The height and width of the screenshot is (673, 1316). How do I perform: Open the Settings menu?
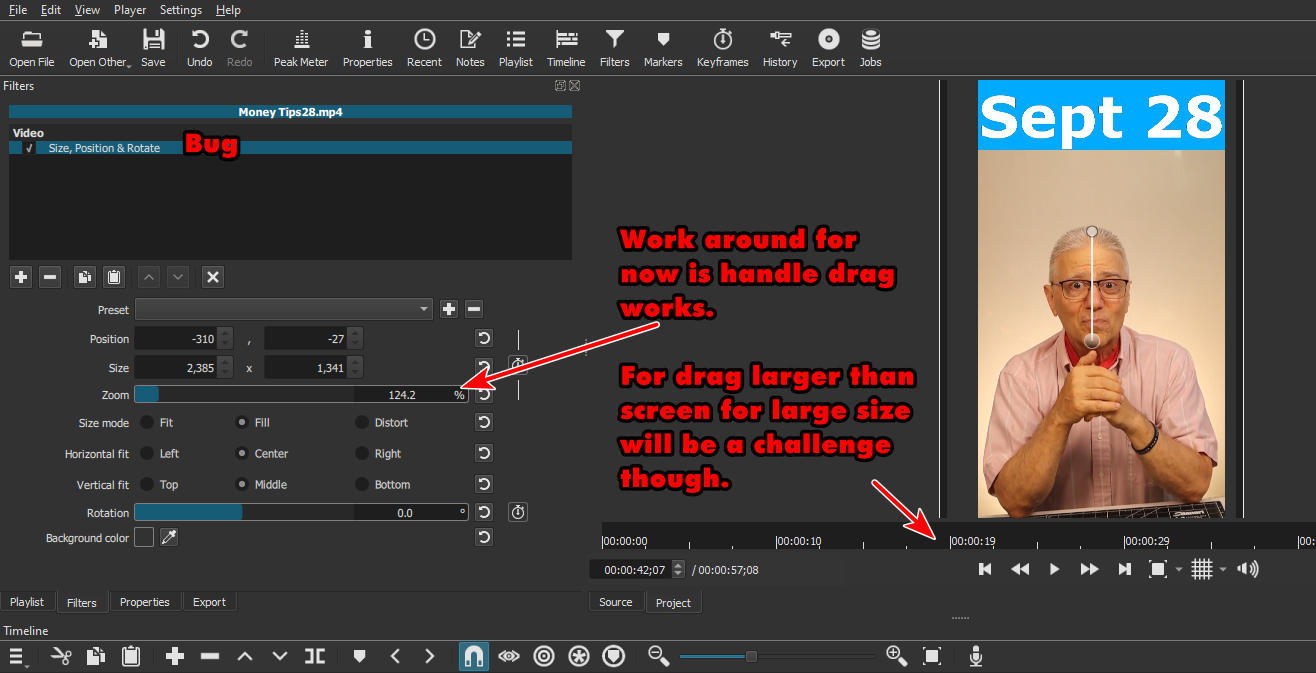[x=180, y=10]
